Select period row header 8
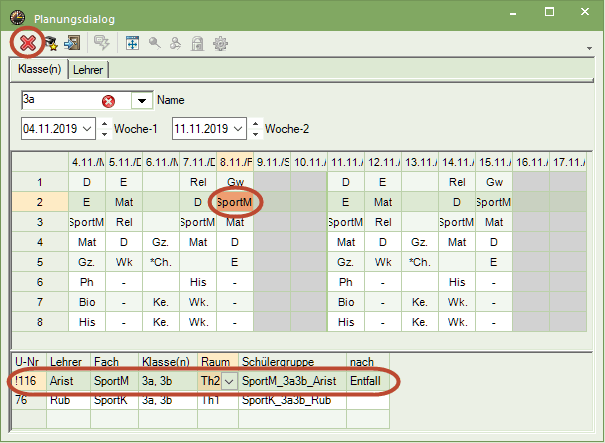The image size is (605, 443). pyautogui.click(x=40, y=322)
